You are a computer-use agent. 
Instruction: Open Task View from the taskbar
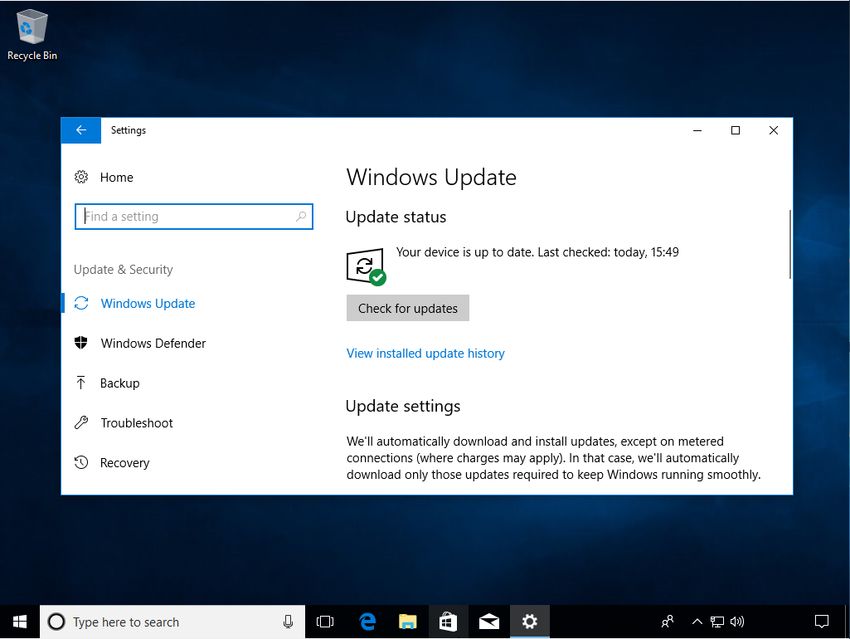(x=325, y=622)
